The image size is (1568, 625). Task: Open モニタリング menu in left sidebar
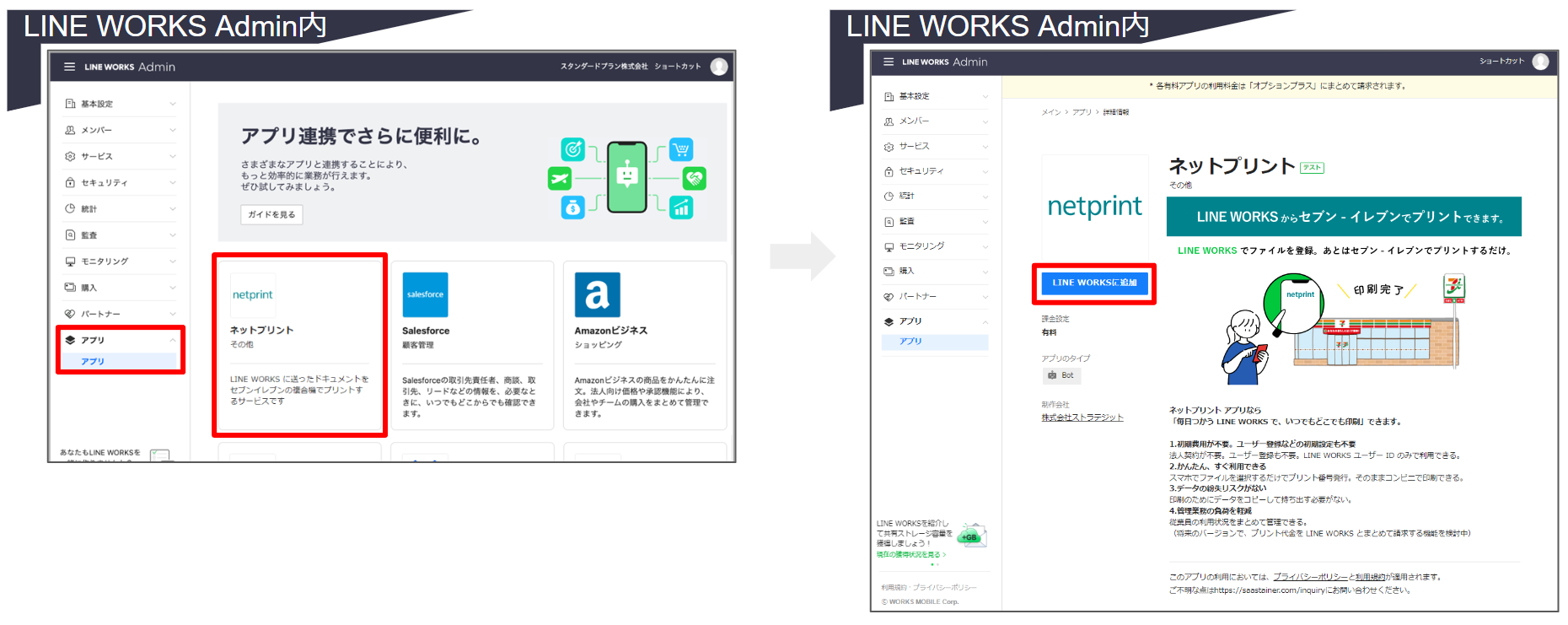pyautogui.click(x=121, y=261)
